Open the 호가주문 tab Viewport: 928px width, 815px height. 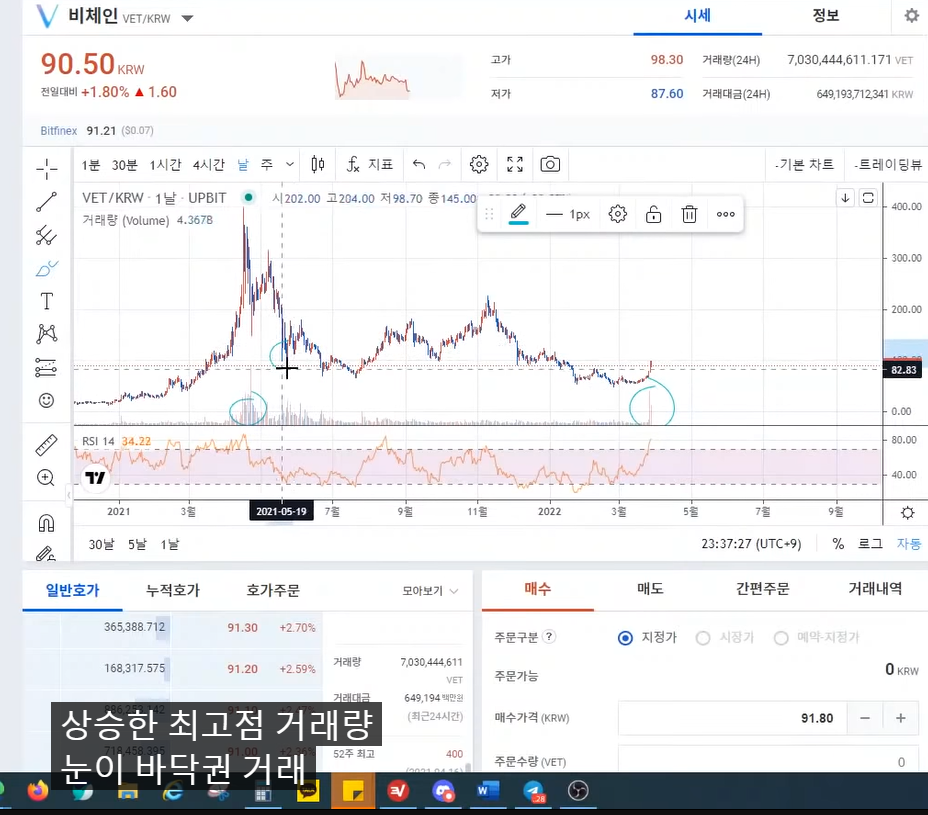coord(273,590)
